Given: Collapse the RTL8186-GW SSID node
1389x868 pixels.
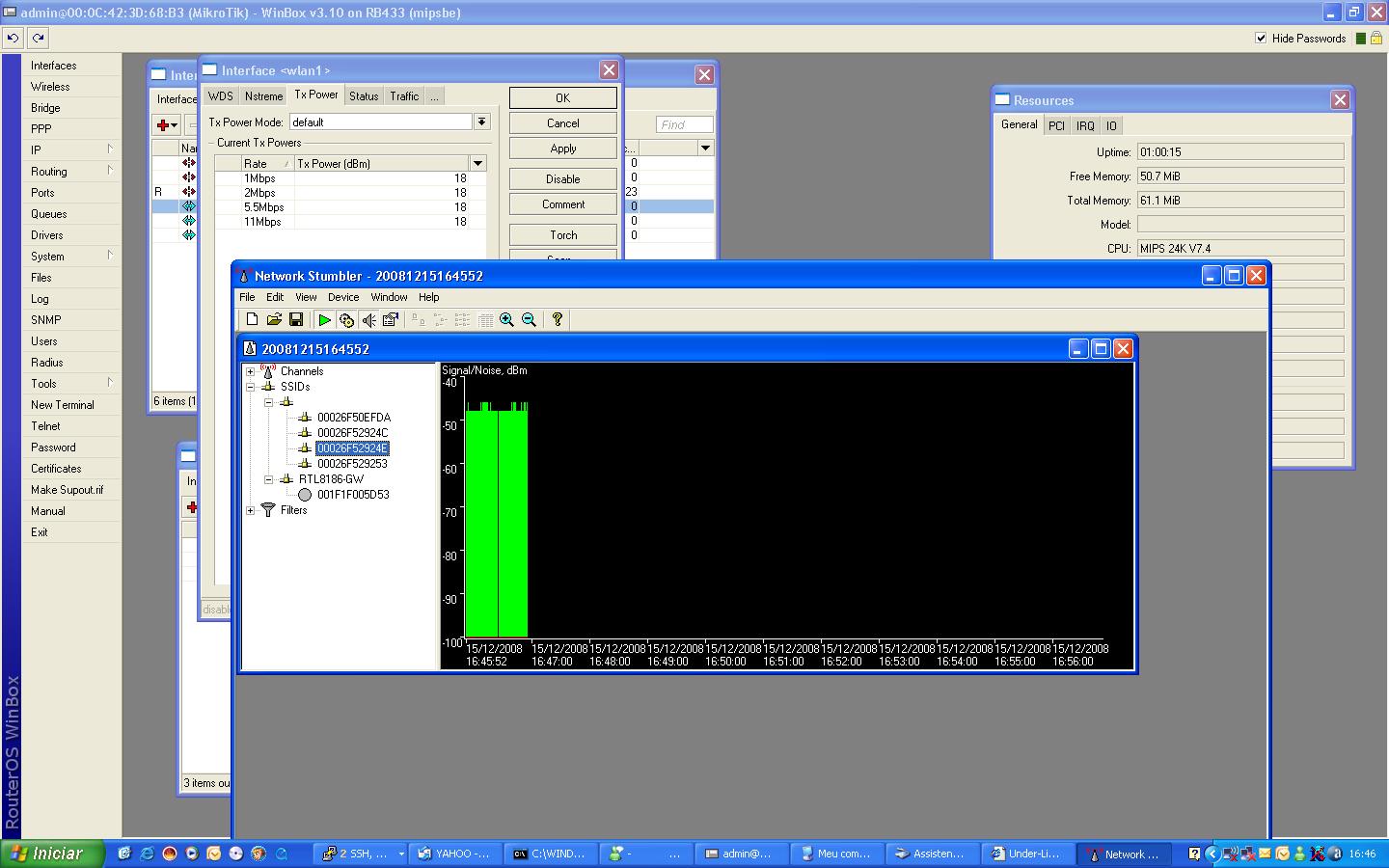Looking at the screenshot, I should (x=269, y=479).
